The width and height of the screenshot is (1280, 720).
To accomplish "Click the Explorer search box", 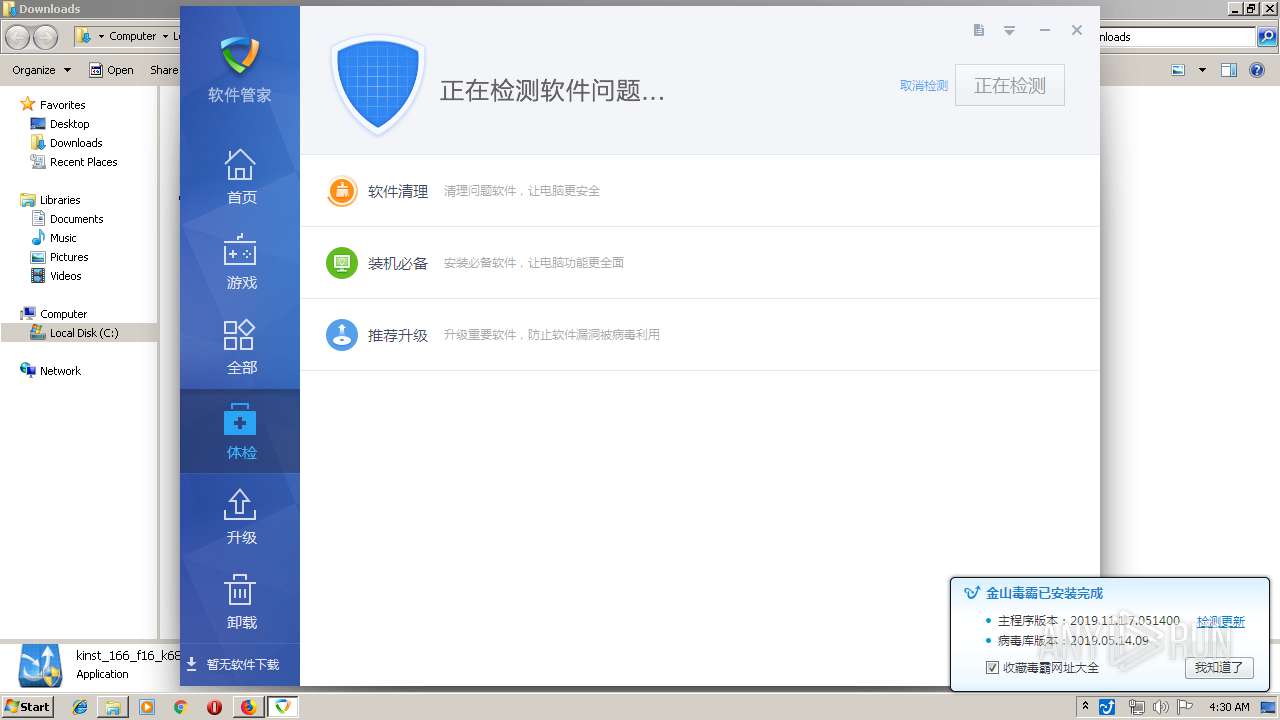I will pyautogui.click(x=1178, y=37).
